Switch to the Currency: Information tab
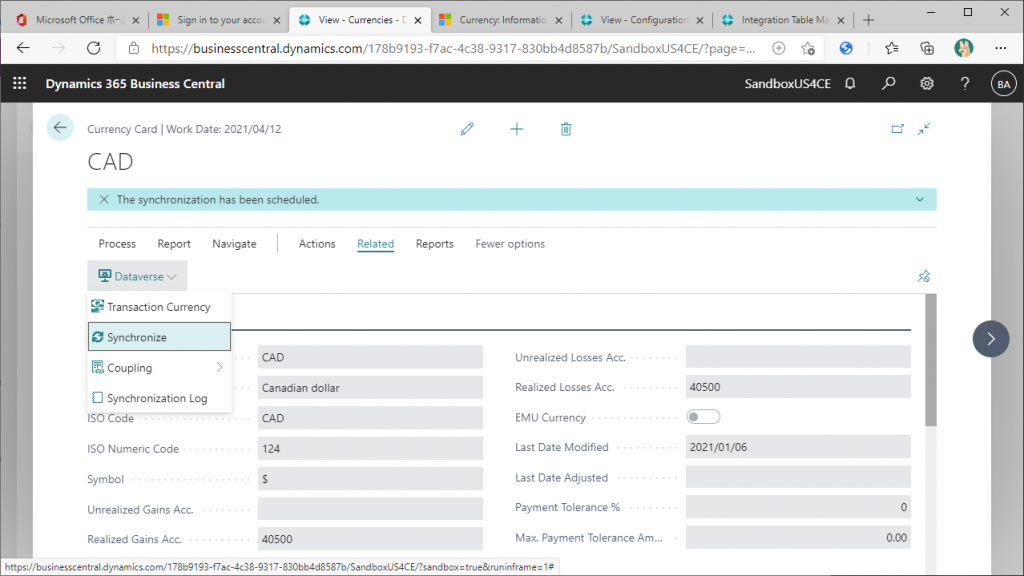Image resolution: width=1024 pixels, height=576 pixels. pos(500,20)
